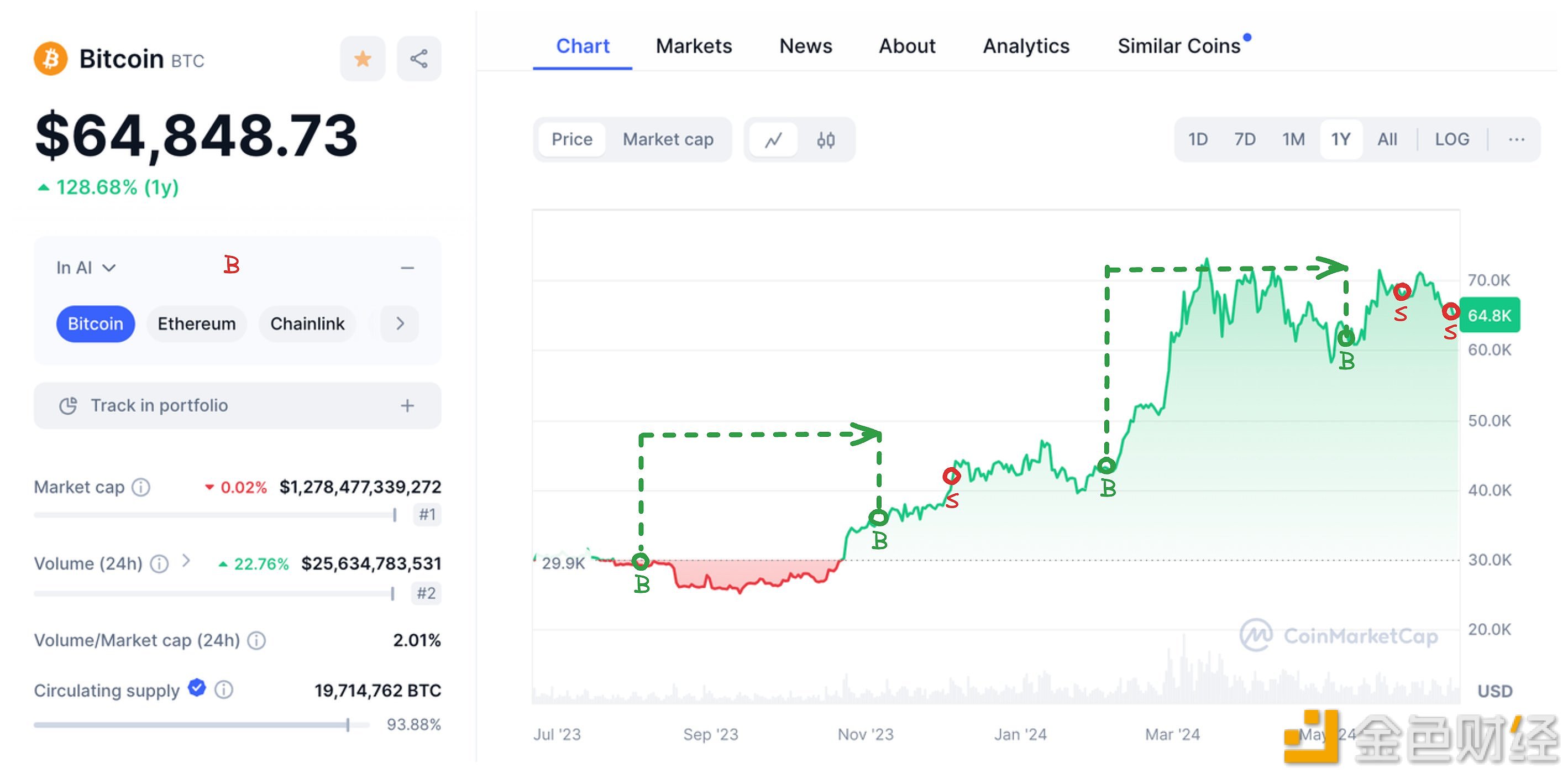The image size is (1568, 773).
Task: Click the 29.9K starting price label
Action: pos(563,563)
